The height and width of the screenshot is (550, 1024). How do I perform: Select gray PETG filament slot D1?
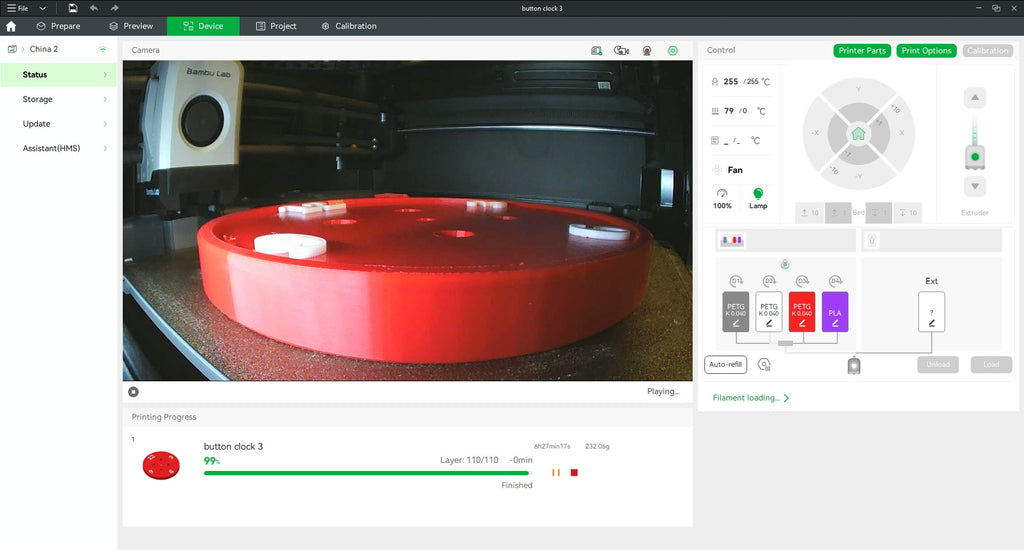pyautogui.click(x=736, y=312)
